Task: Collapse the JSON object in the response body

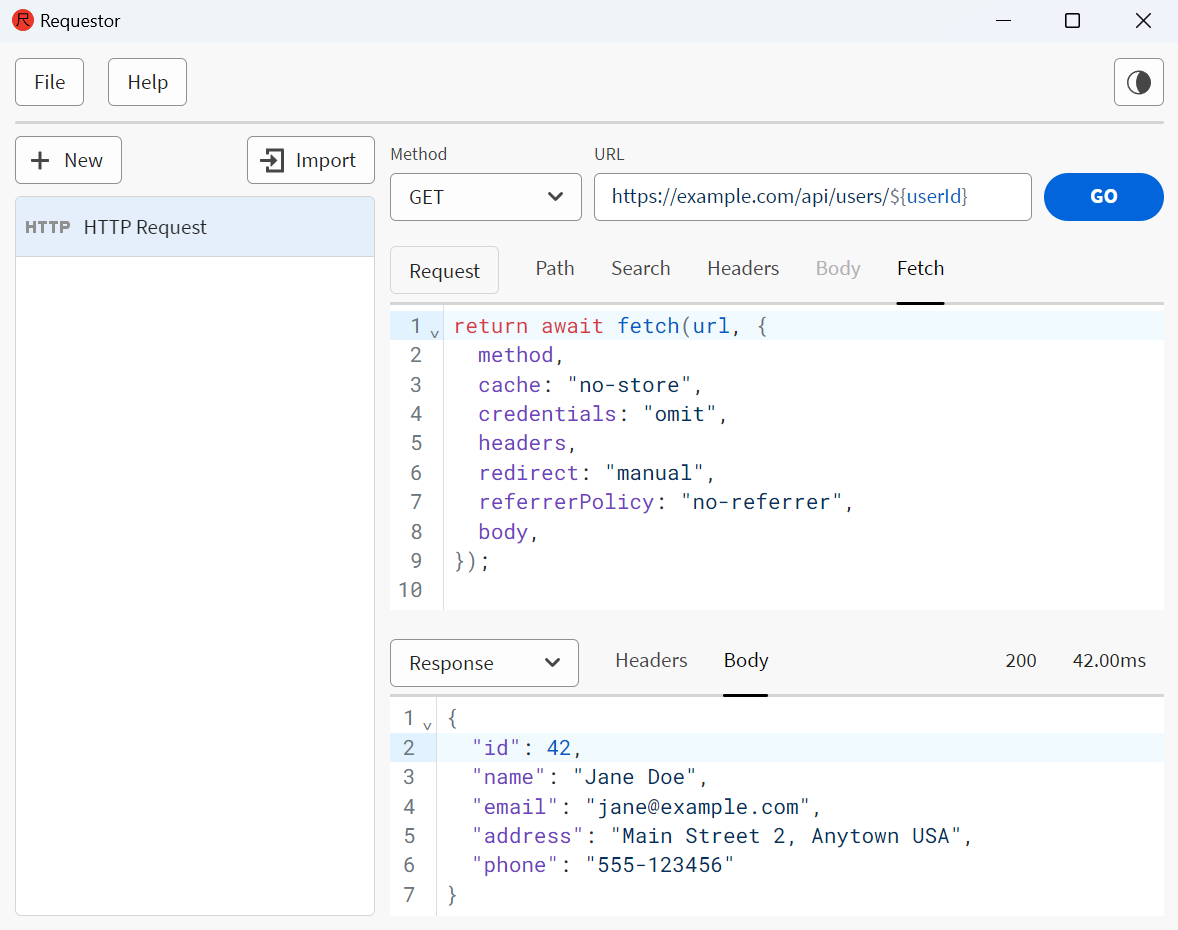Action: tap(428, 723)
